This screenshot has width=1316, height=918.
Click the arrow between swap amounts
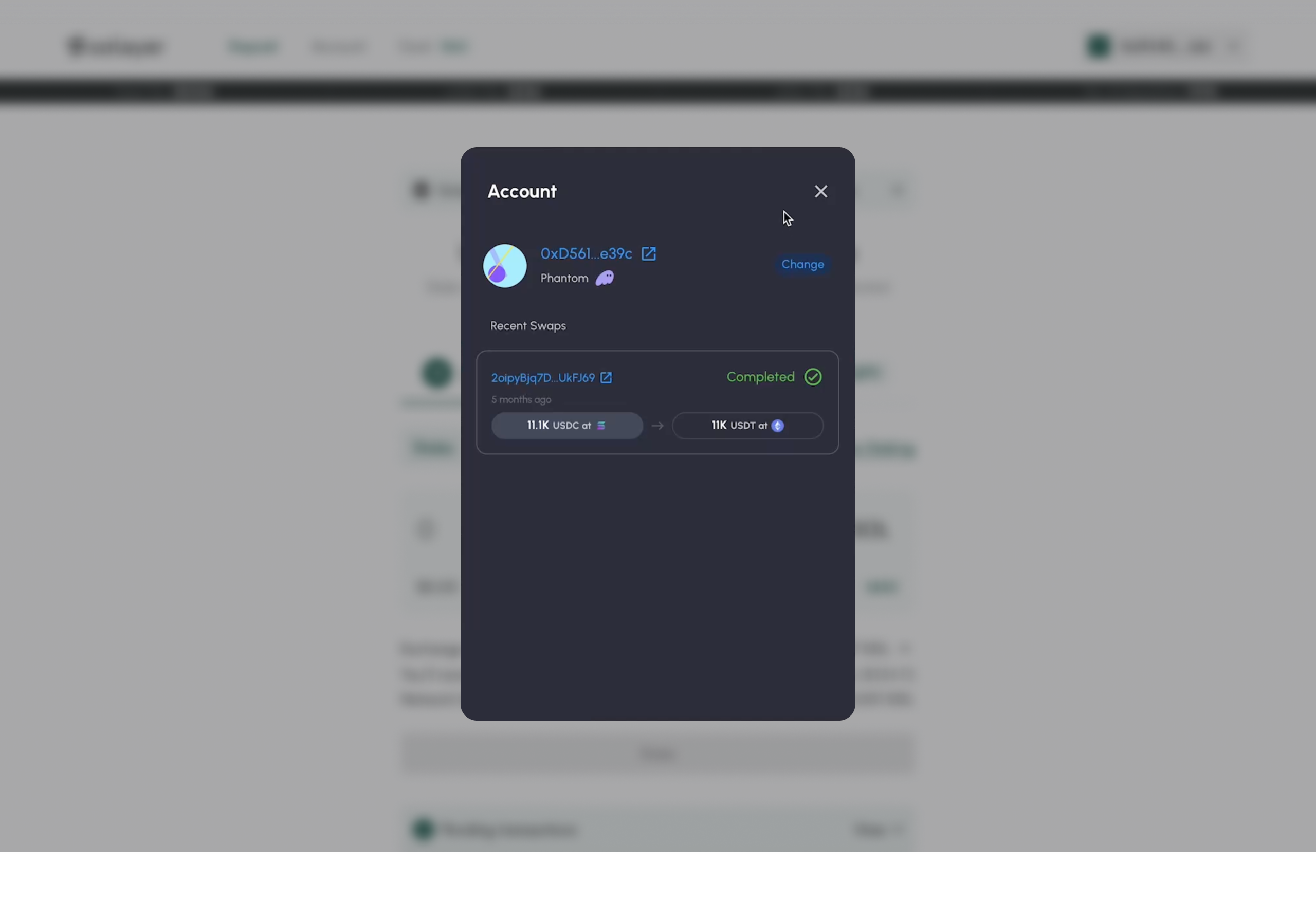(657, 426)
